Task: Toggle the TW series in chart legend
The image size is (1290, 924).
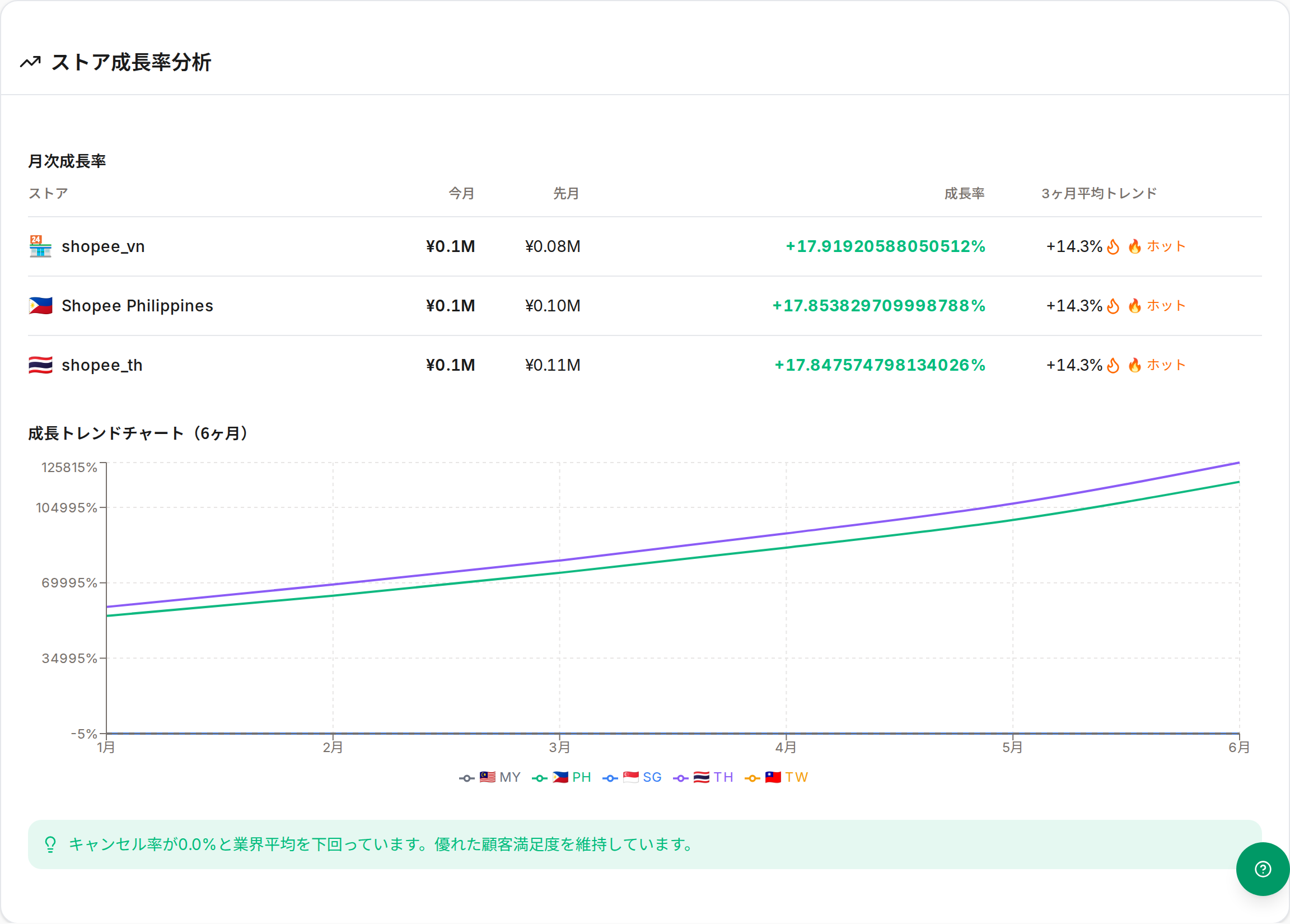Action: [x=776, y=778]
